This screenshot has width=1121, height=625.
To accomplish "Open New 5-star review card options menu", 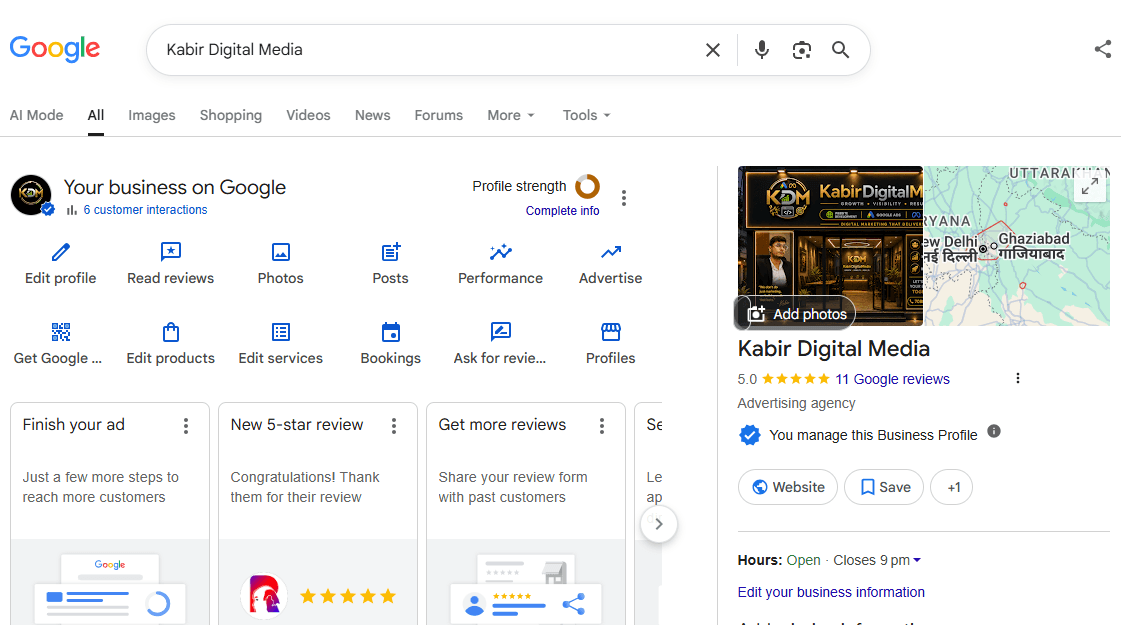I will 394,426.
